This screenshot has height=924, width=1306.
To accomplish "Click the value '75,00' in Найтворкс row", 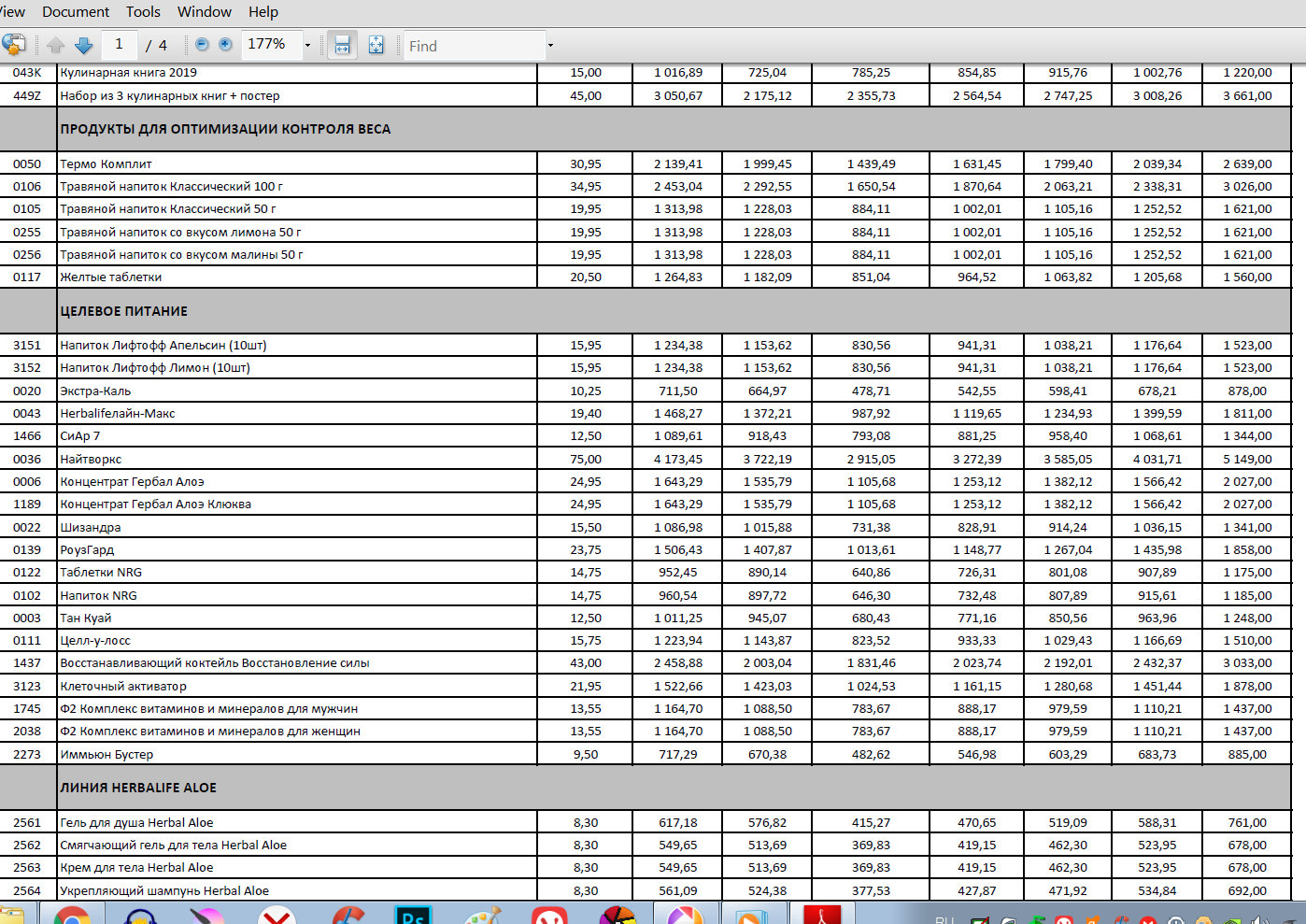I will click(x=586, y=459).
